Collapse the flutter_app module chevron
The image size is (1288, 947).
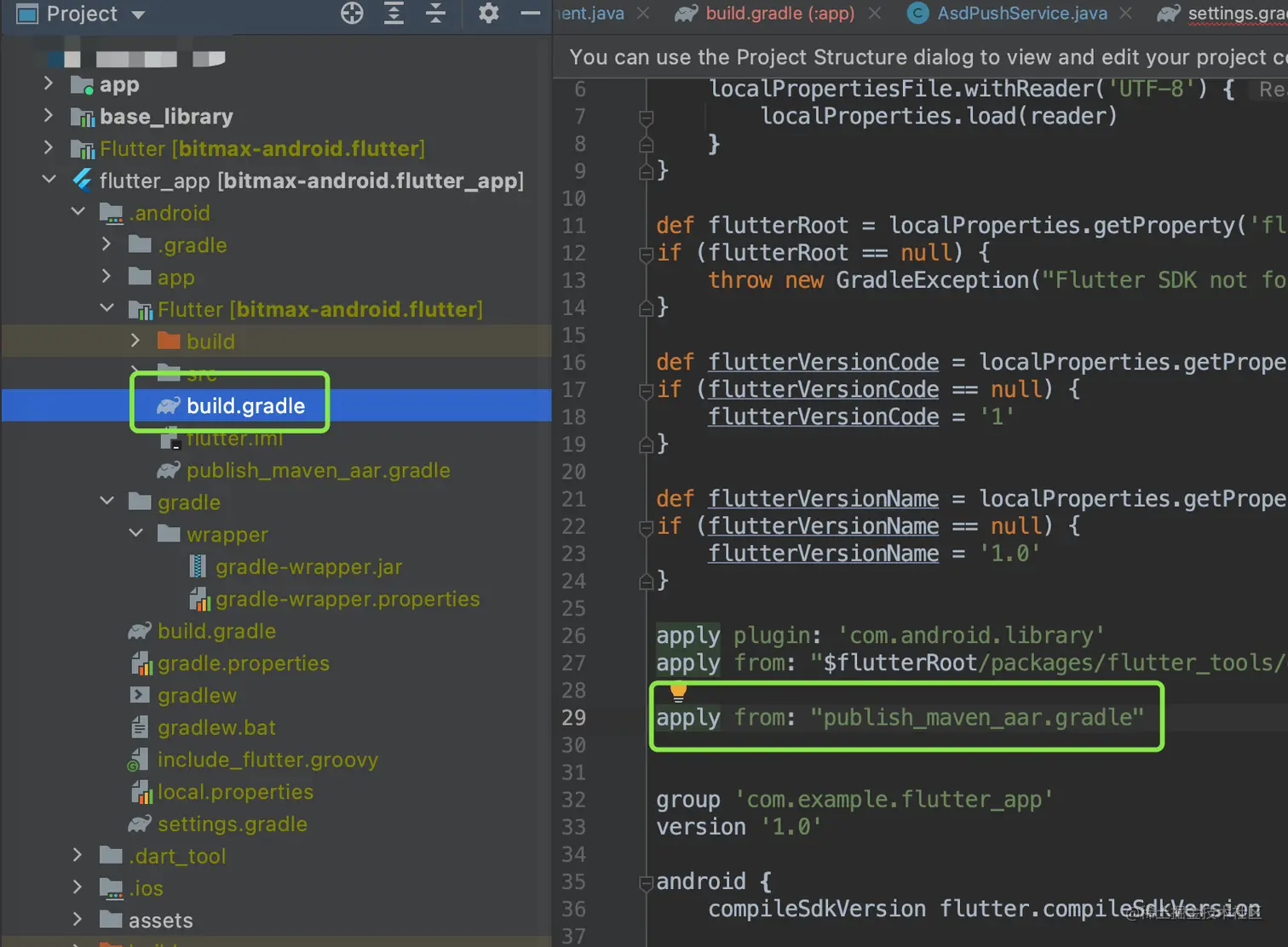[49, 180]
